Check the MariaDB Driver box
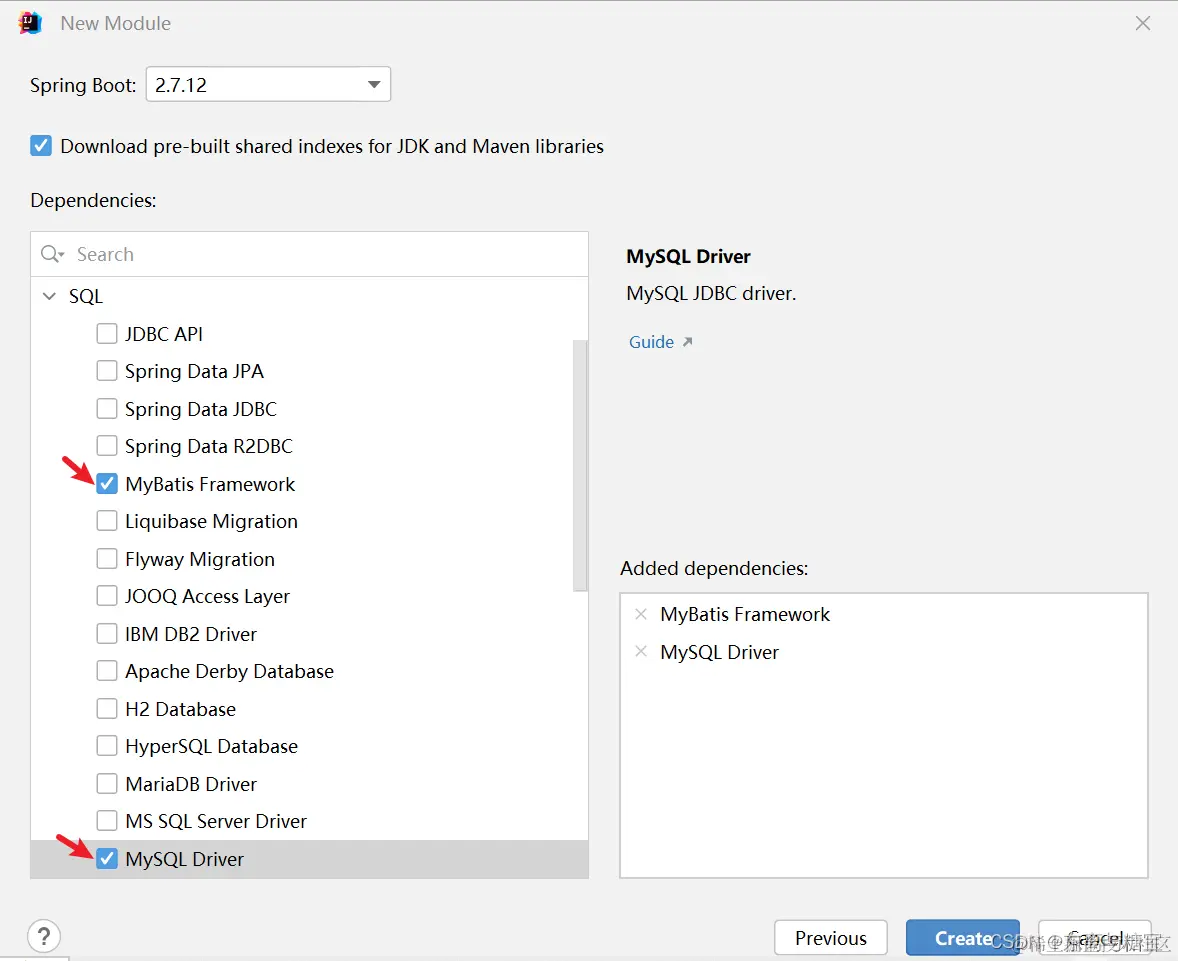 click(x=107, y=784)
